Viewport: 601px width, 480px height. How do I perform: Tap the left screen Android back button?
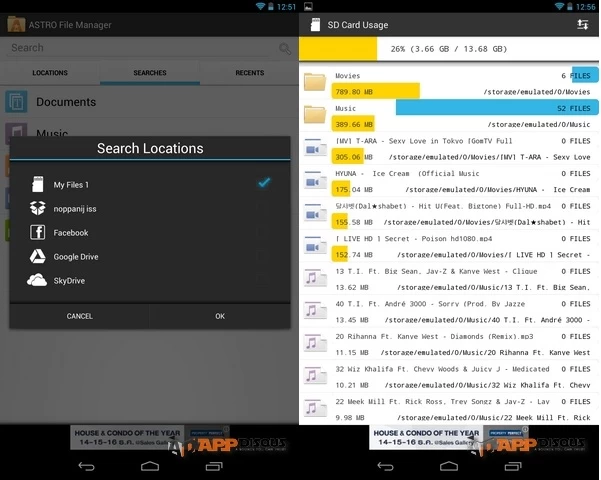86,466
